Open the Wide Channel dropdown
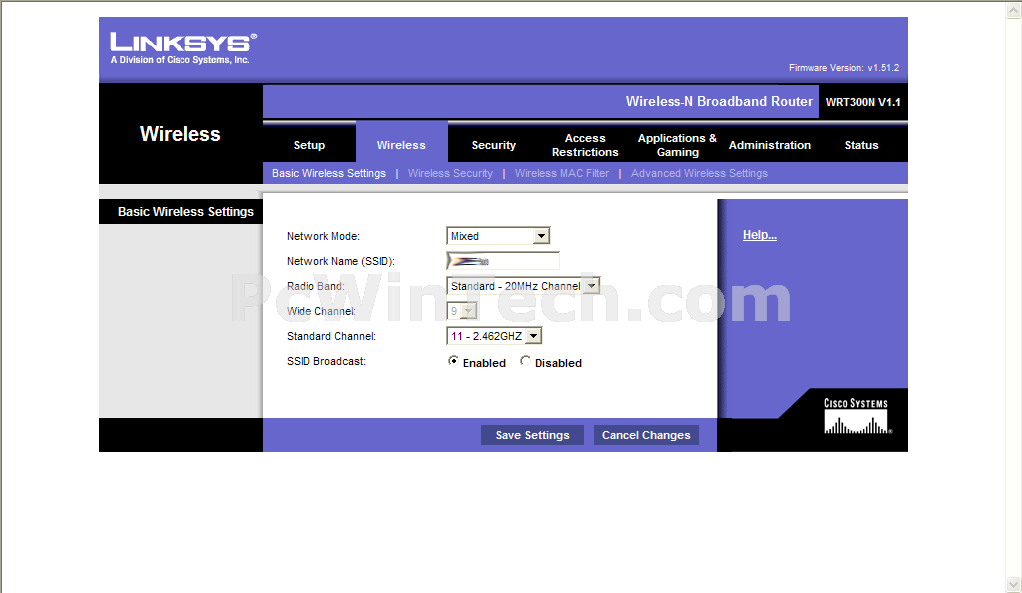 pos(461,311)
